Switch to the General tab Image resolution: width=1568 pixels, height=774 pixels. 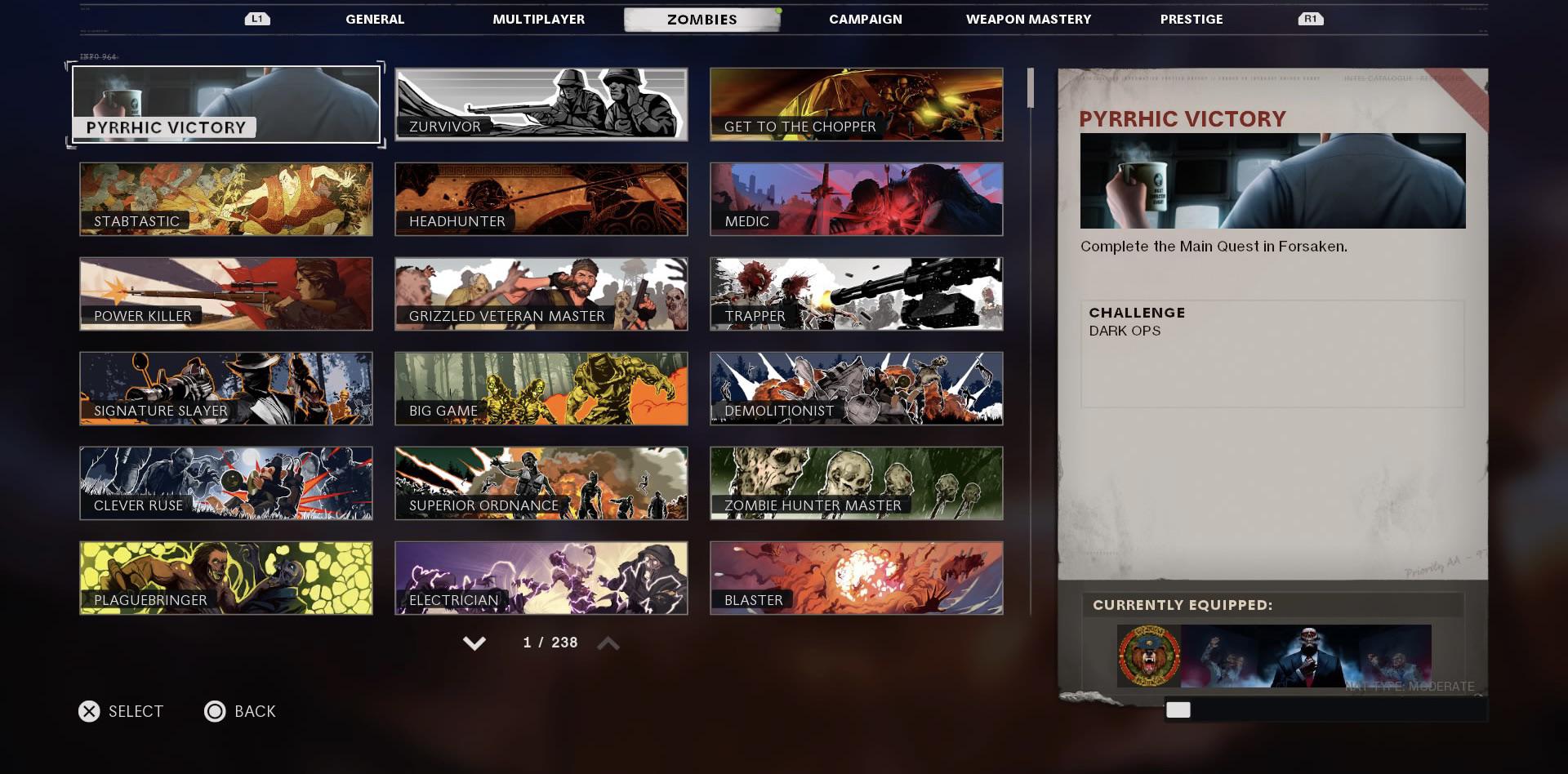click(x=375, y=19)
